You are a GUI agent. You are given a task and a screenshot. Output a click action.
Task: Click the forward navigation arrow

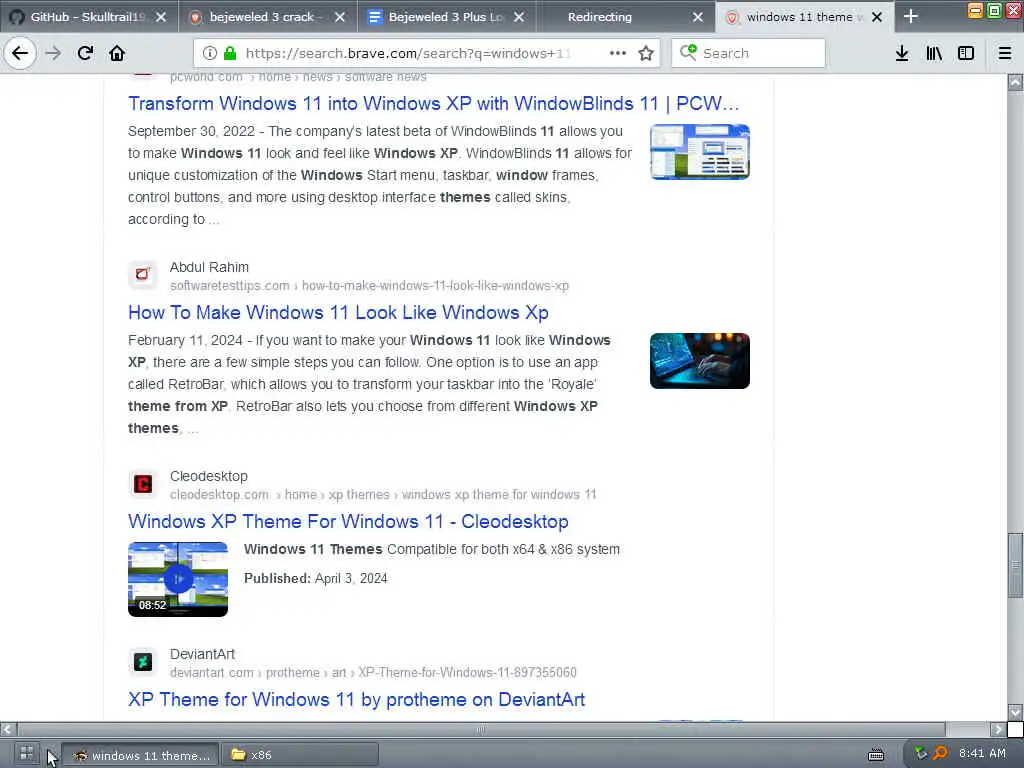click(x=53, y=54)
